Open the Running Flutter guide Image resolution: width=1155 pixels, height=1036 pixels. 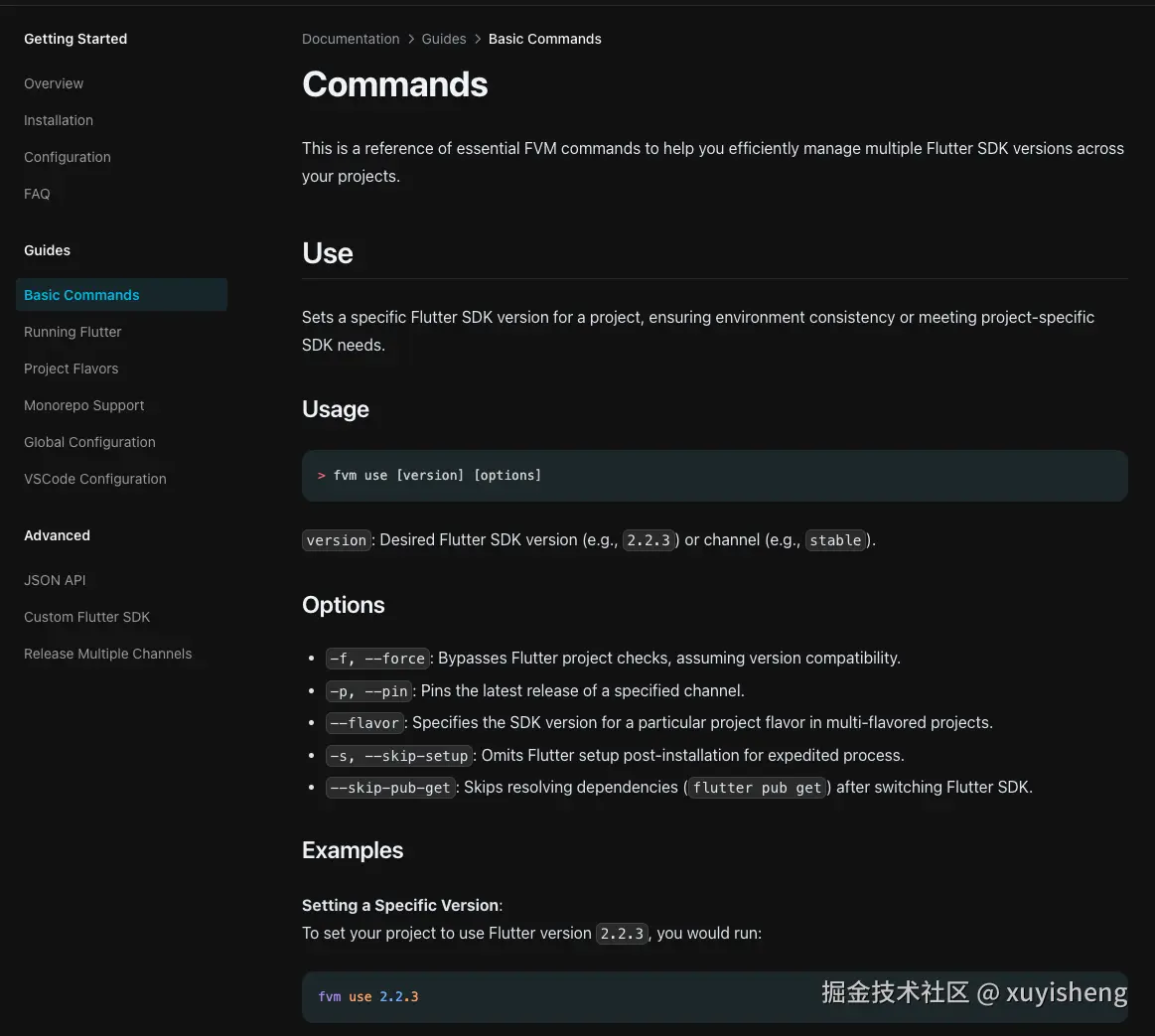(x=72, y=332)
